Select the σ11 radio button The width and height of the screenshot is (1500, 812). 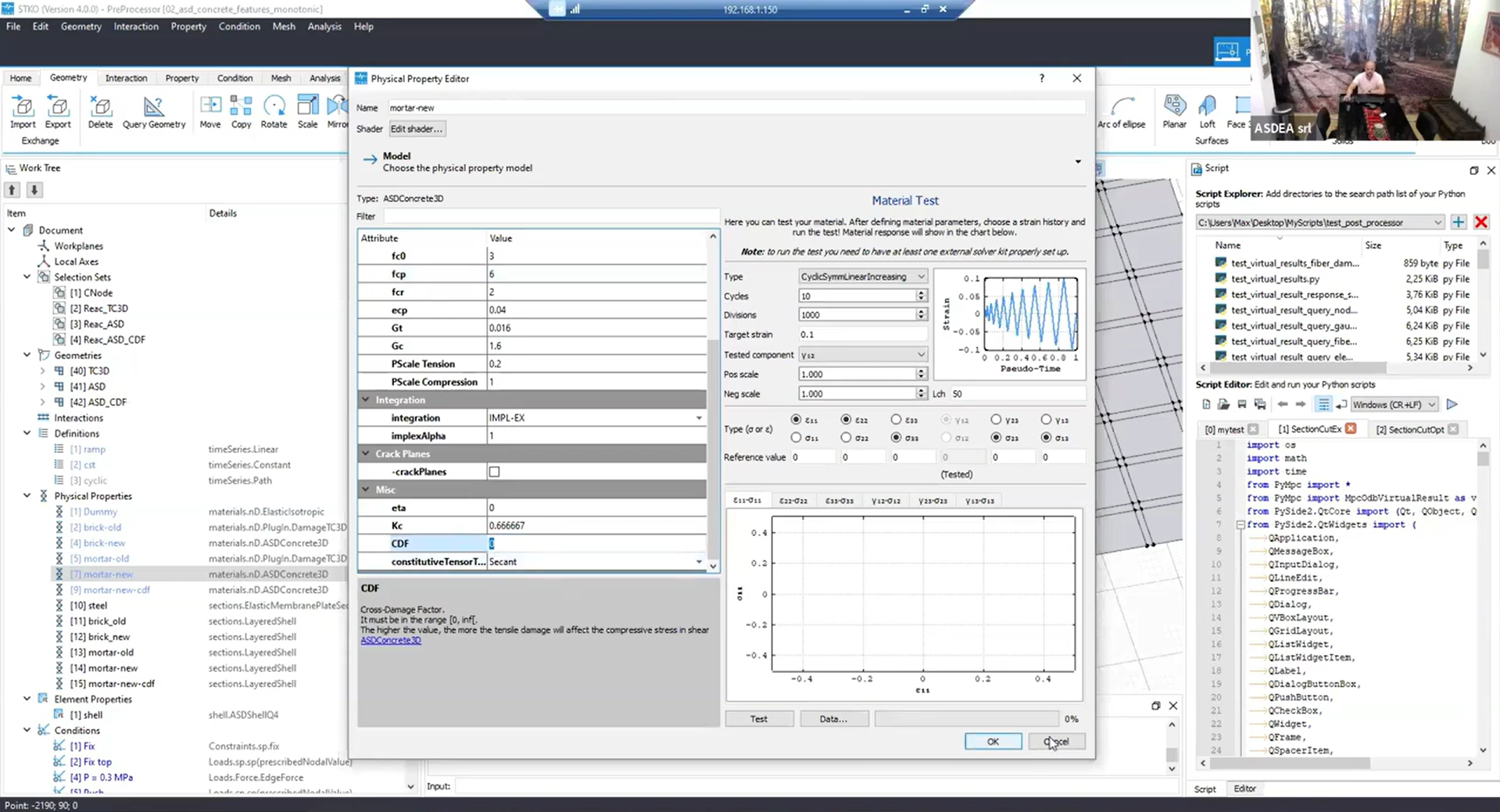796,438
